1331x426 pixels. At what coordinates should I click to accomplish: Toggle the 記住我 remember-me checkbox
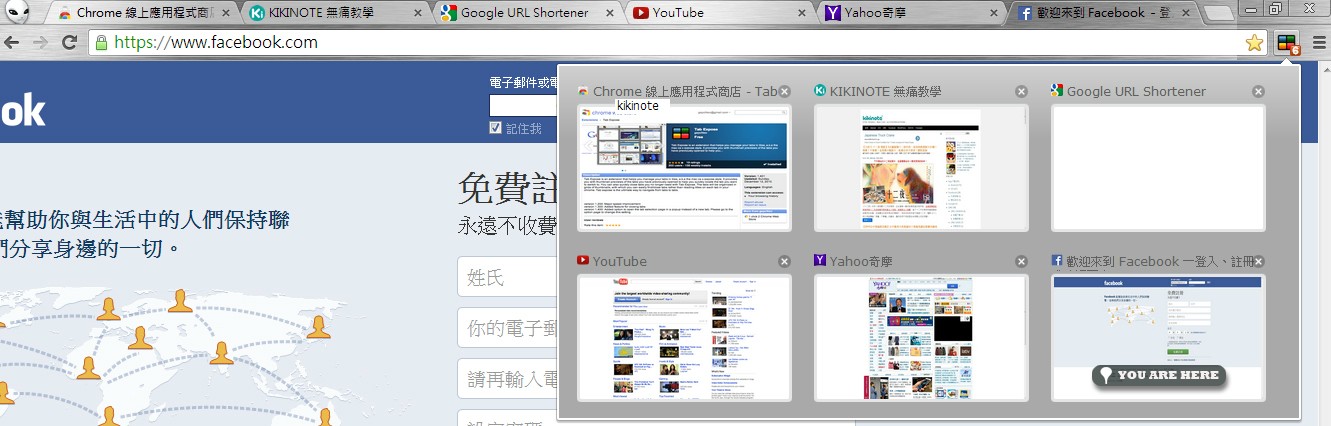495,128
